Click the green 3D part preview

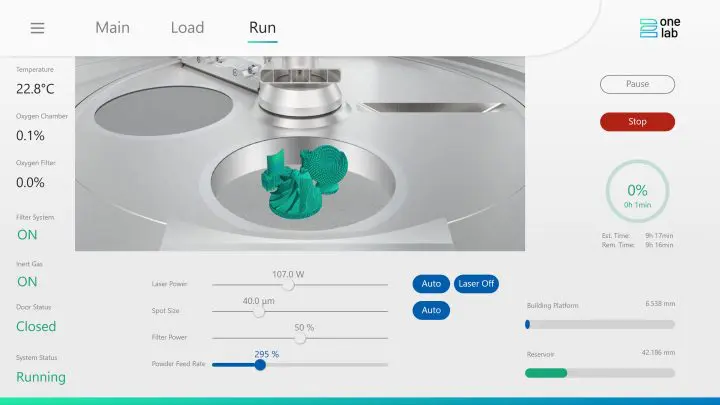pos(305,182)
